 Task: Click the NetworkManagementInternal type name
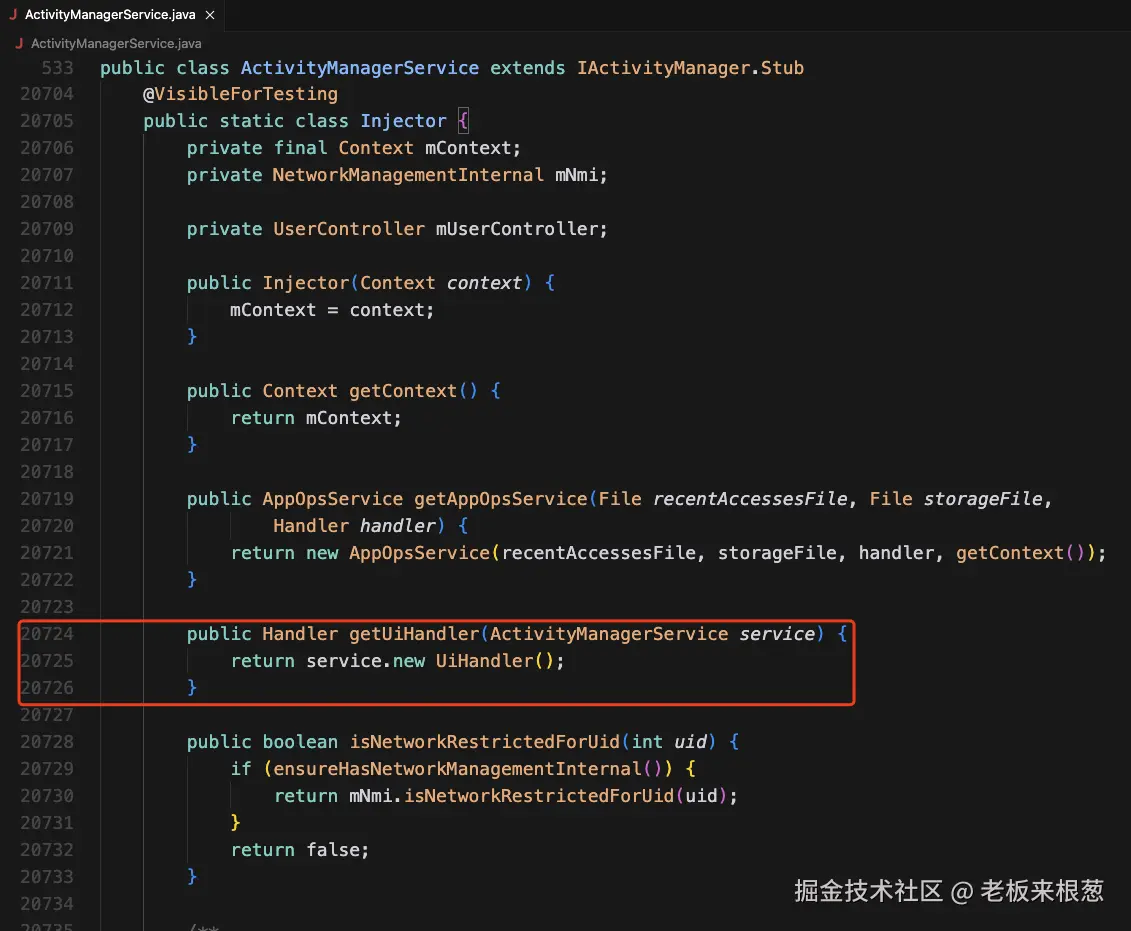click(408, 175)
